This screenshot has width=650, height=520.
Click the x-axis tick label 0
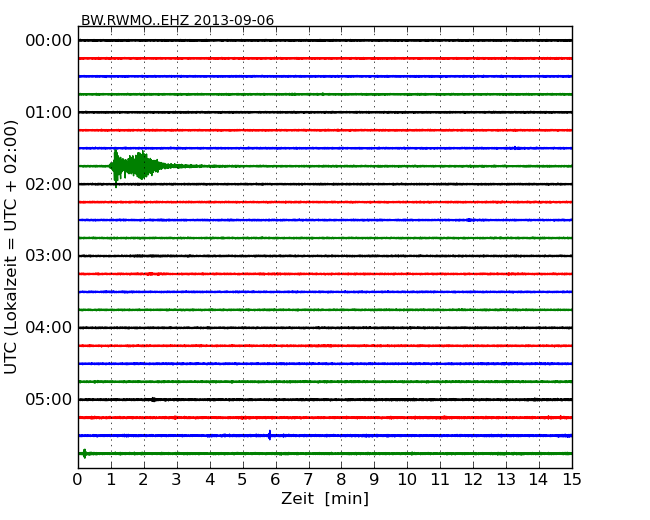tap(78, 479)
